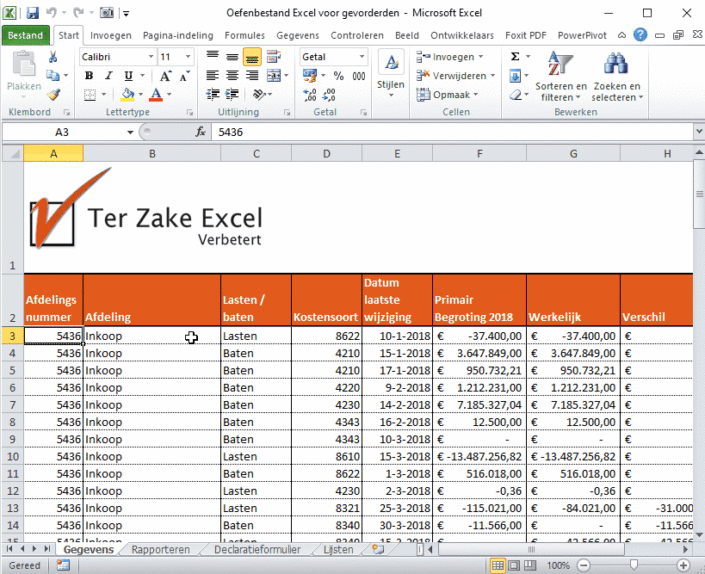The height and width of the screenshot is (574, 705).
Task: Click the Name Box showing A3
Action: click(x=62, y=132)
